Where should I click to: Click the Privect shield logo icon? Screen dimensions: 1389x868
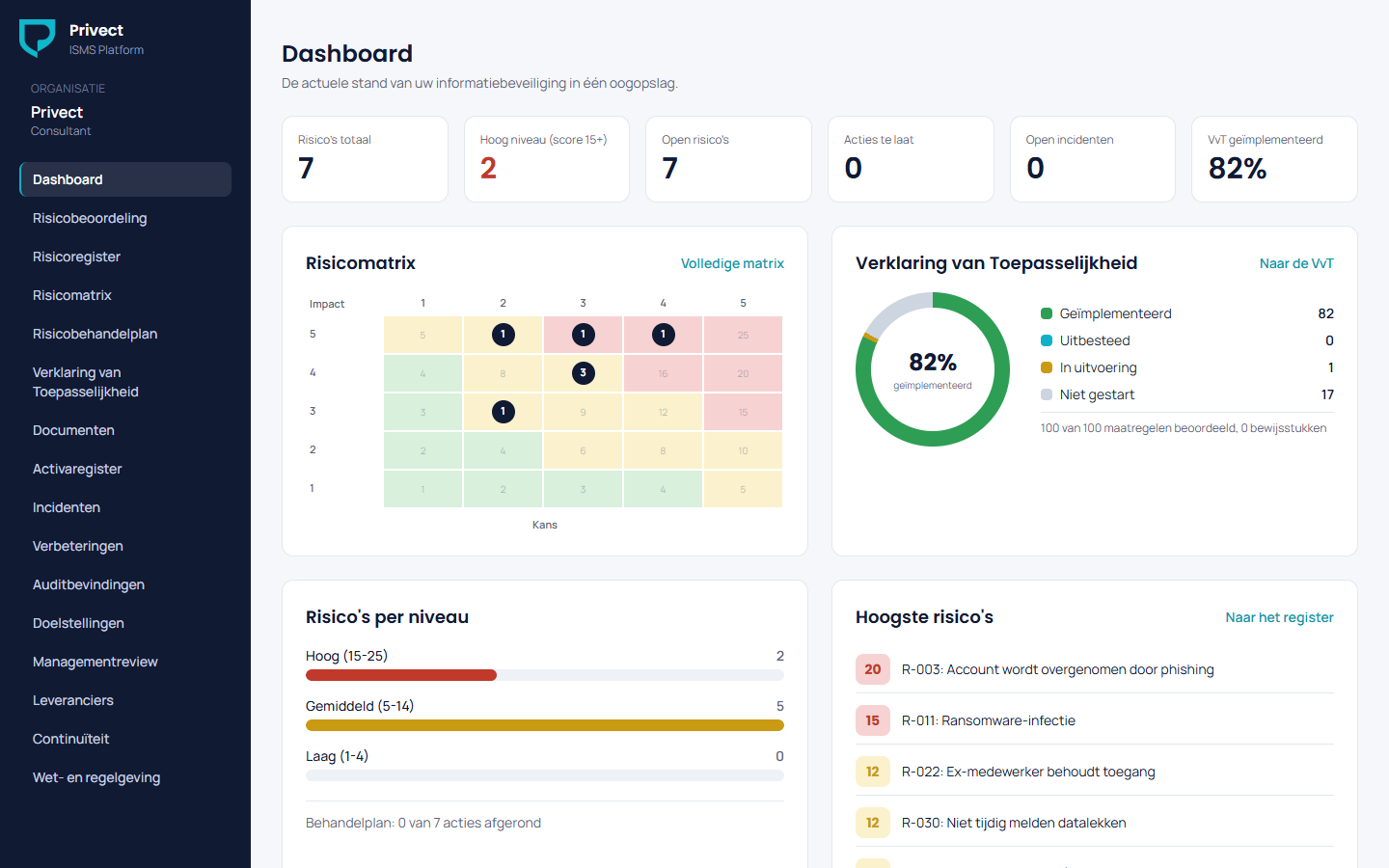click(x=37, y=38)
